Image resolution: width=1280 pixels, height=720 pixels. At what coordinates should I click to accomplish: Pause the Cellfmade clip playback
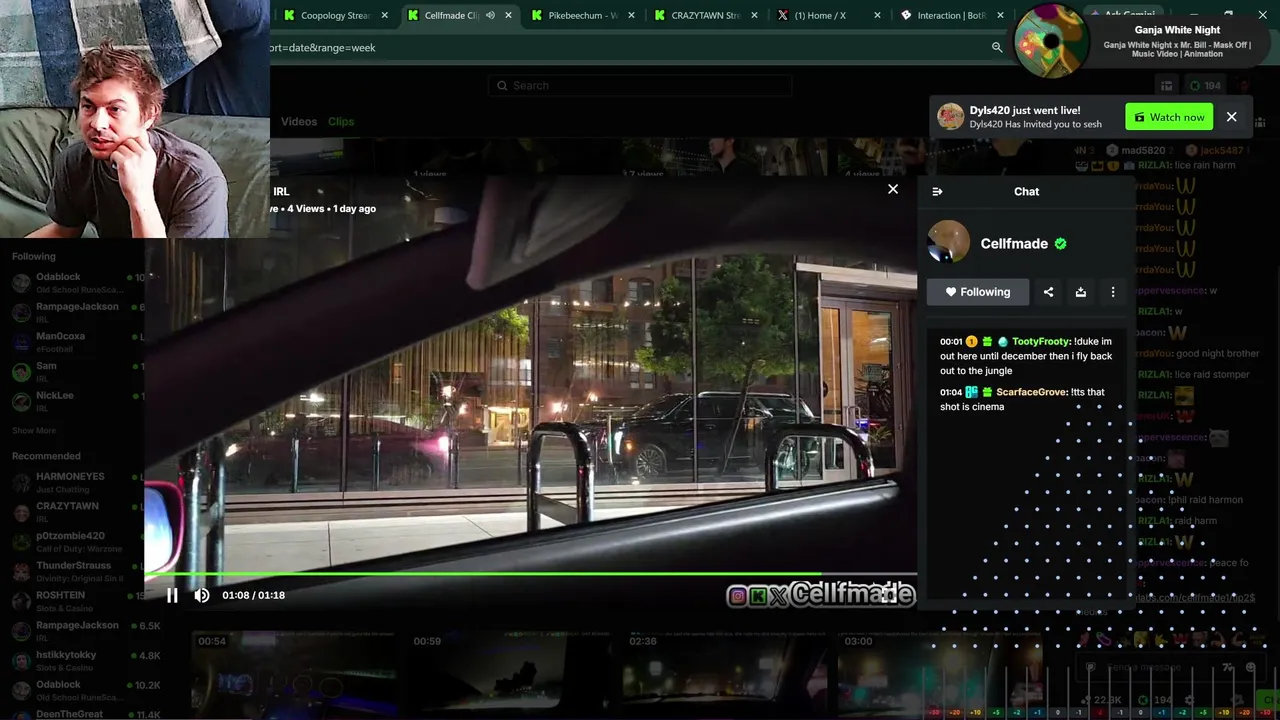[172, 595]
